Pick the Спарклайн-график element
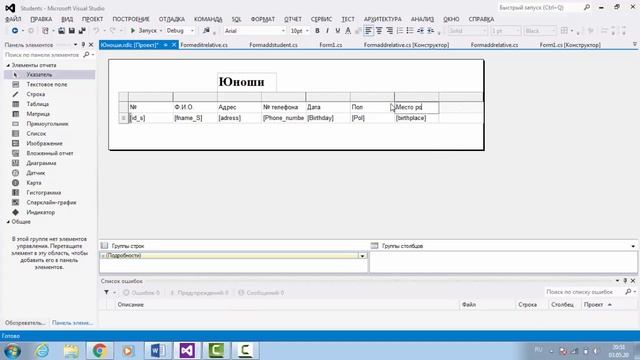 click(49, 202)
